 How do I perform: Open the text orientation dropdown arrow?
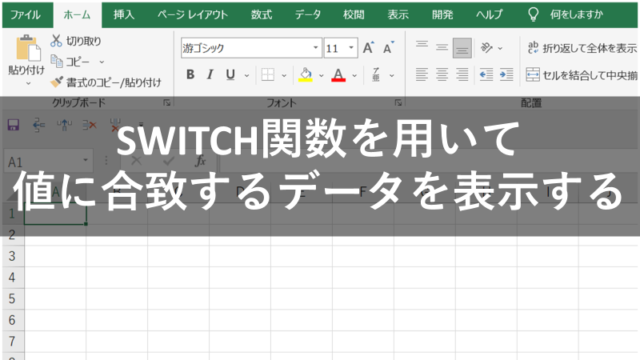tap(500, 48)
